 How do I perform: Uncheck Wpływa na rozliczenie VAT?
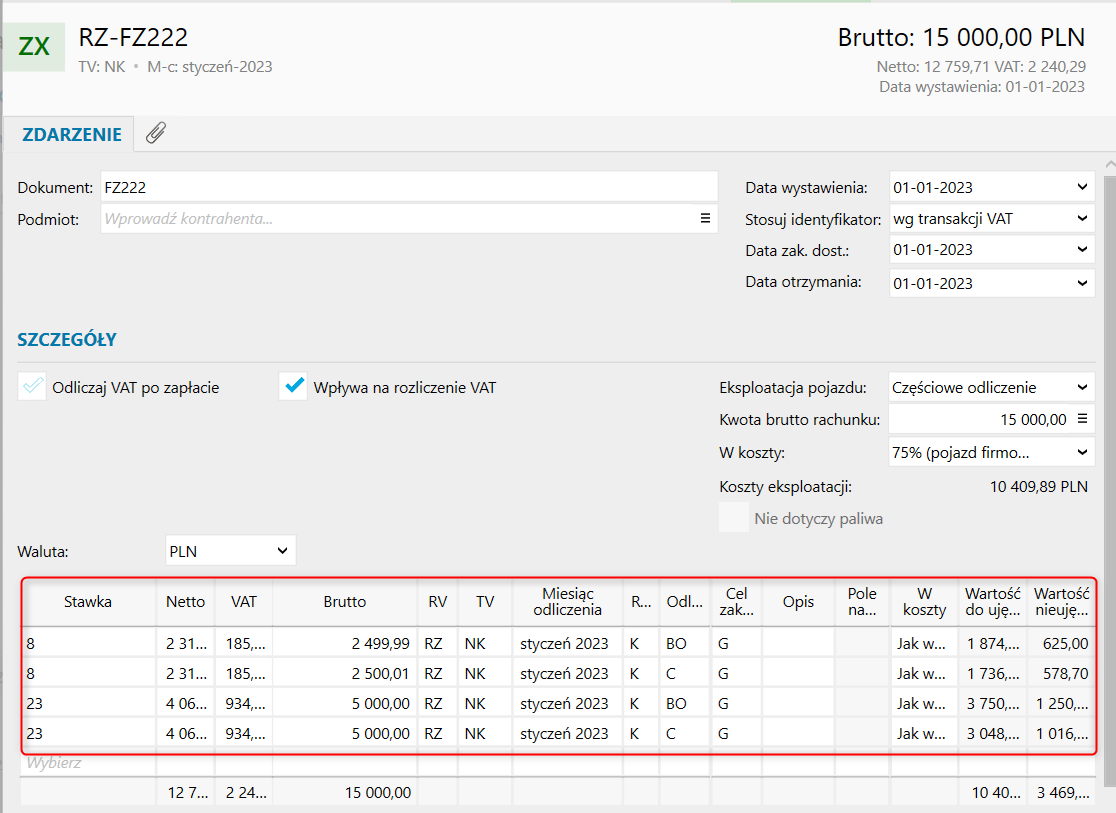point(293,387)
